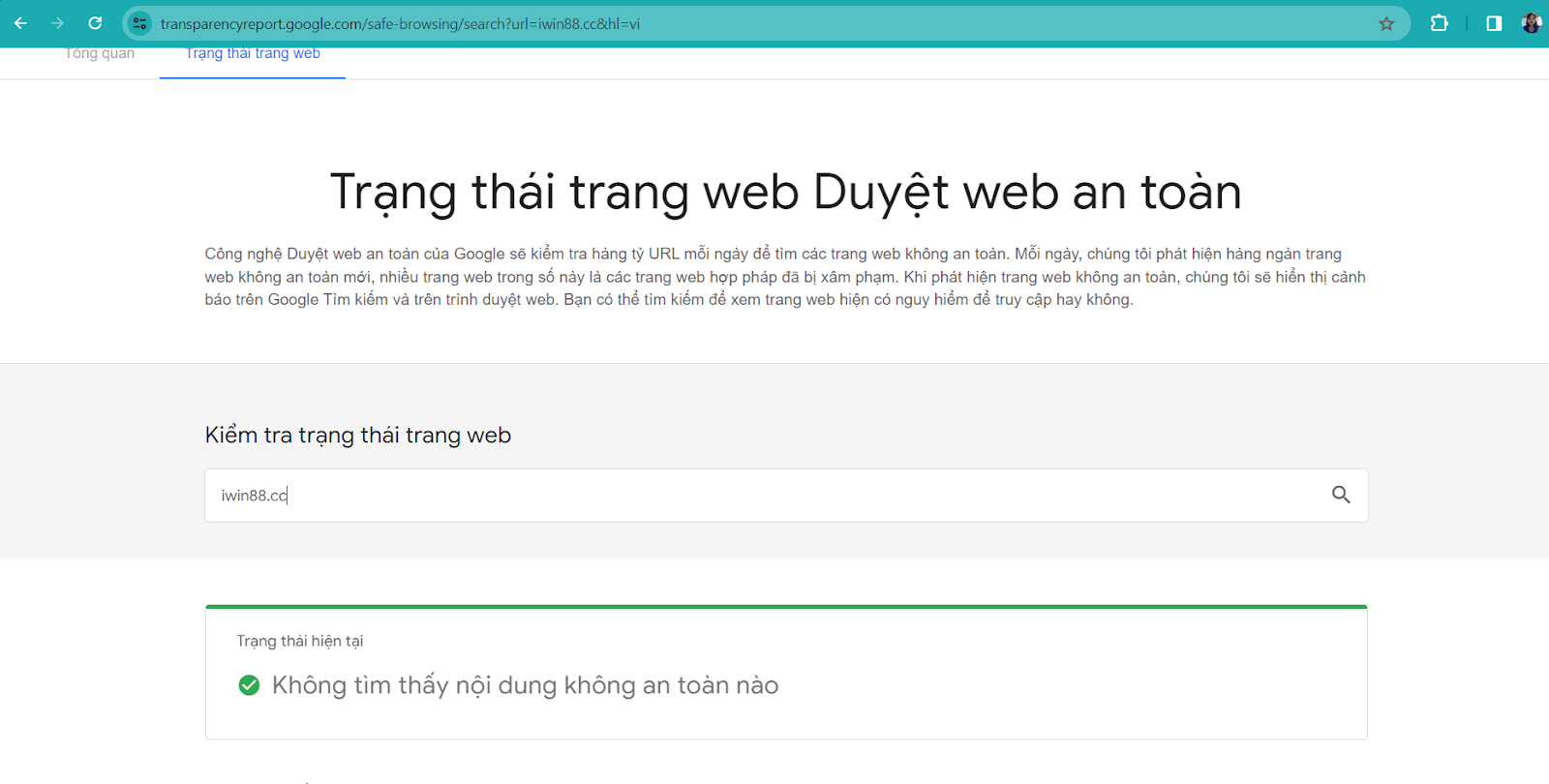Open site information icon in address bar
The image size is (1549, 784).
click(140, 23)
